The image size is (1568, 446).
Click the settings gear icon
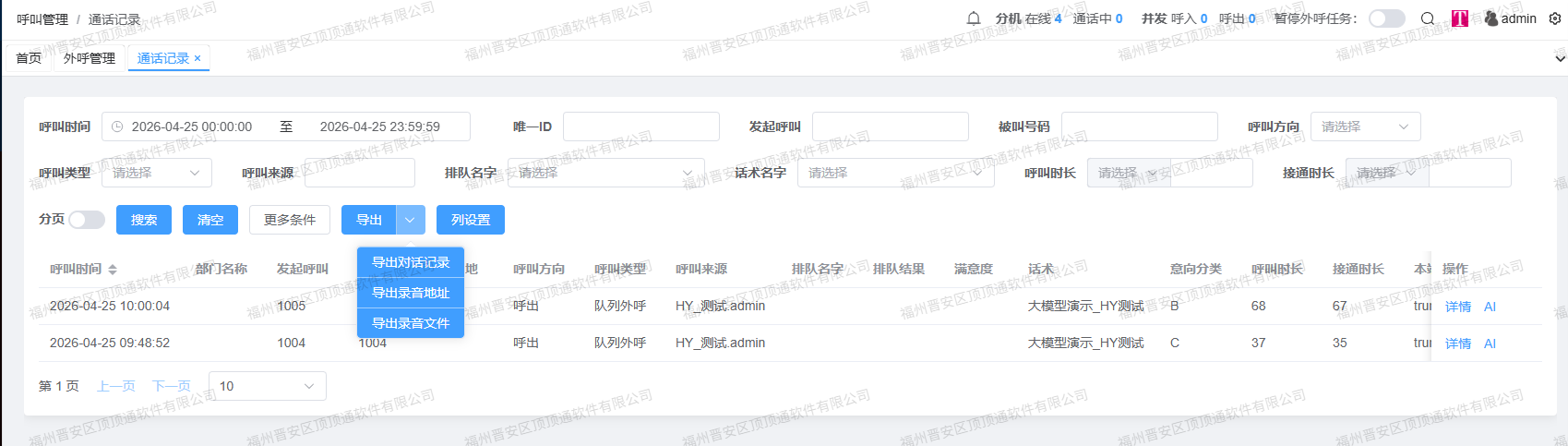click(x=1555, y=18)
